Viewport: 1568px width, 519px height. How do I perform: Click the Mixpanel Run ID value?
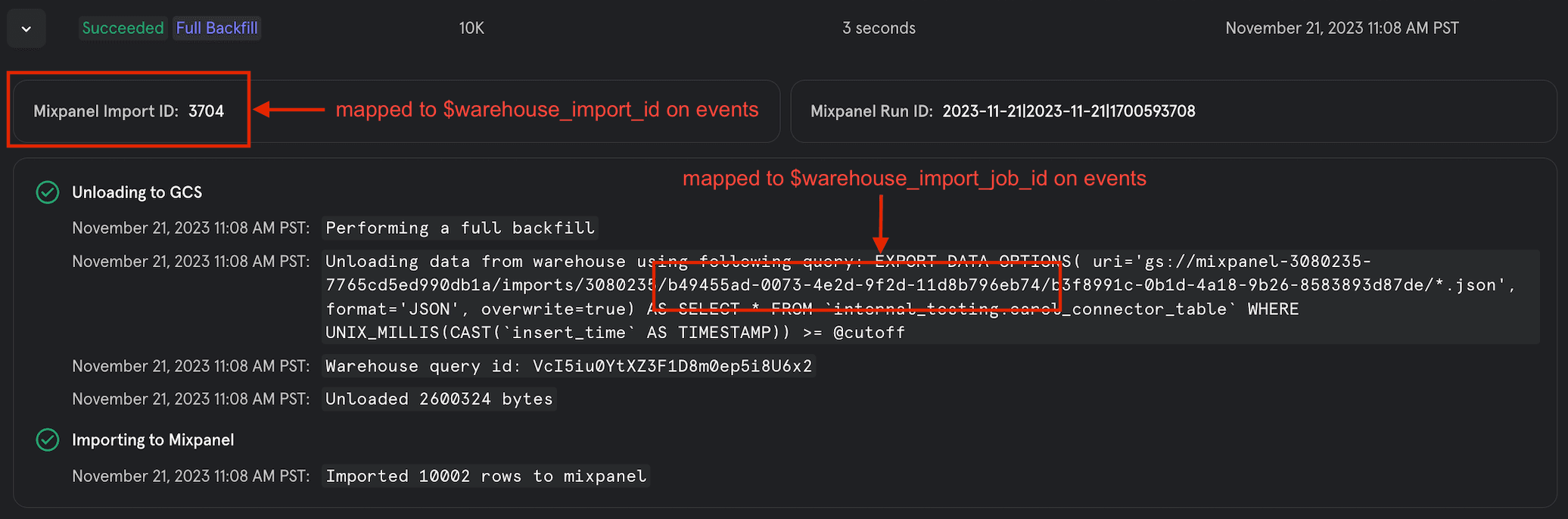point(1069,111)
